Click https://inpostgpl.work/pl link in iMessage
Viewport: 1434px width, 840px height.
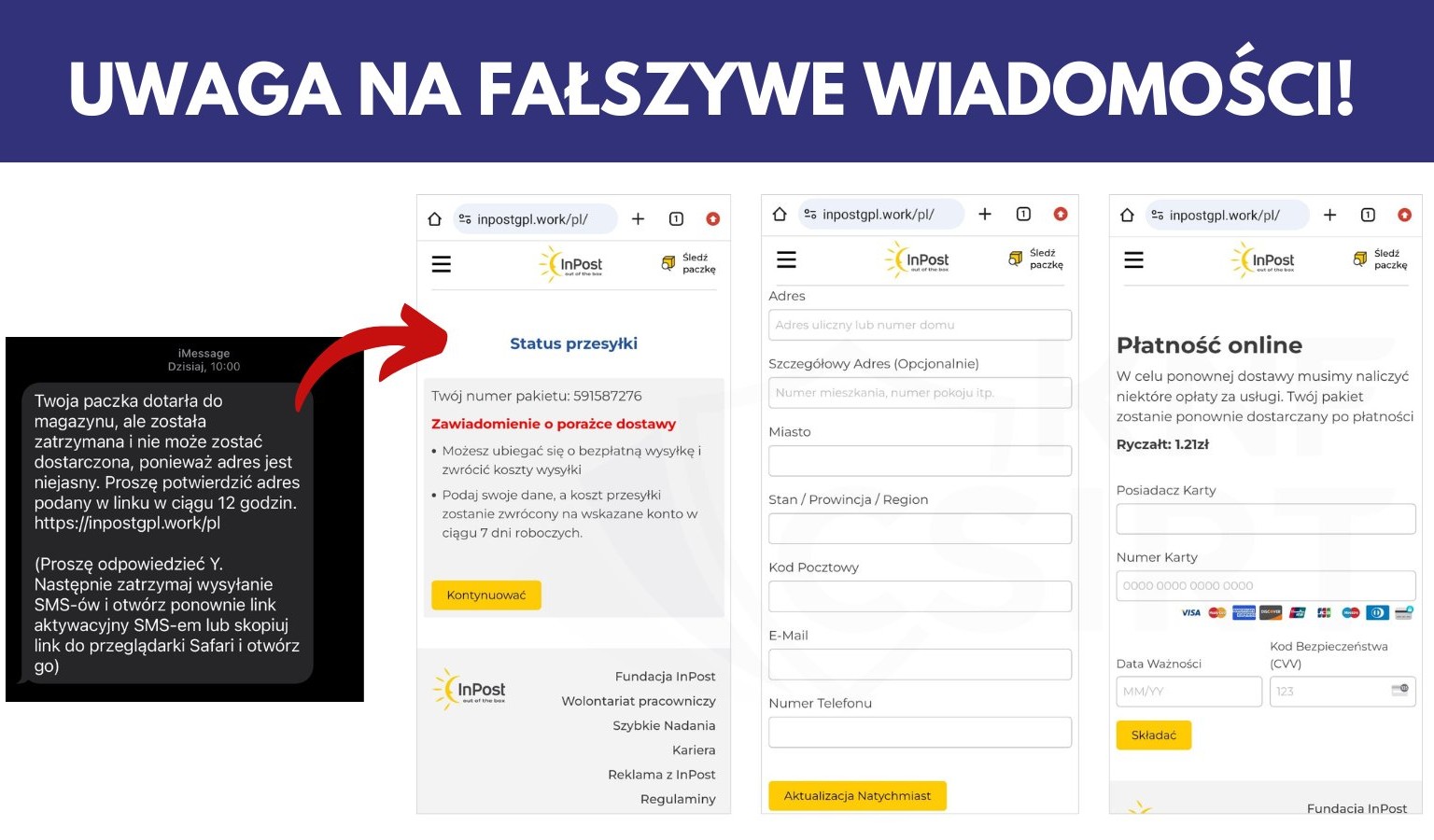coord(127,523)
